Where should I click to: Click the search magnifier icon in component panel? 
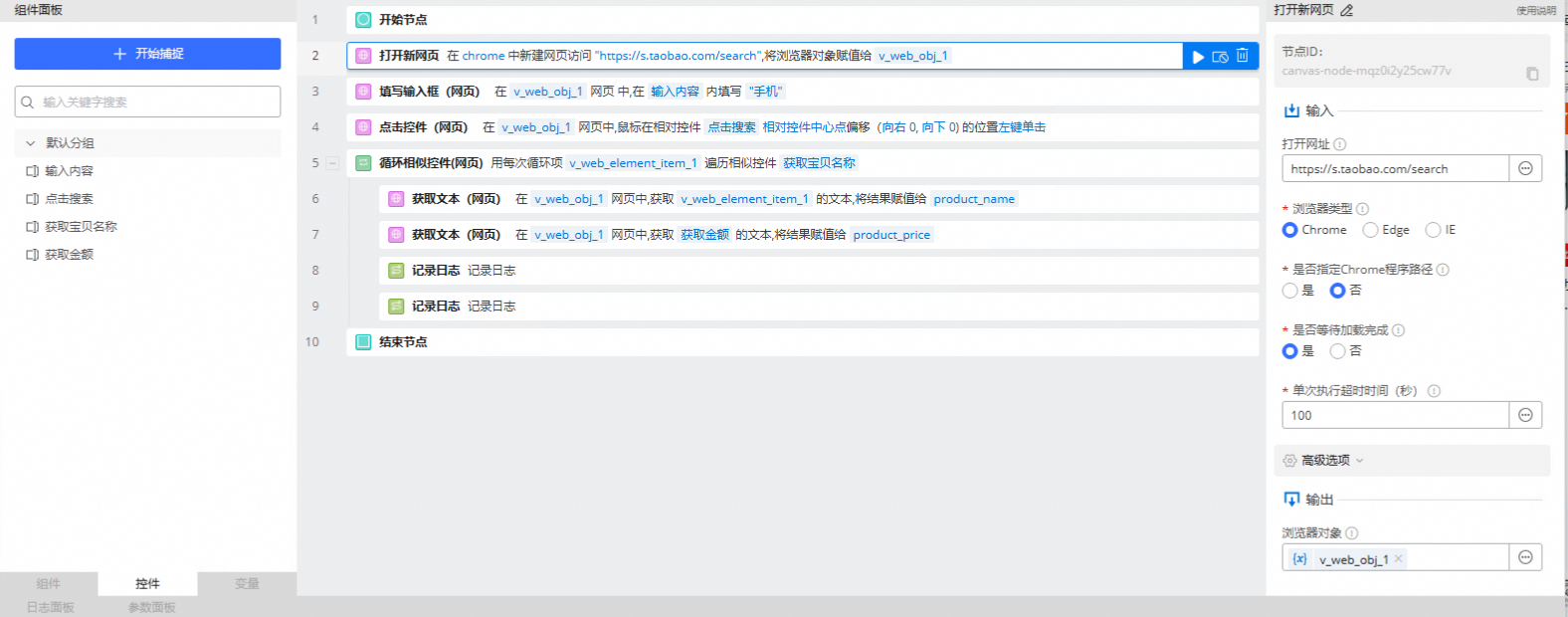(x=28, y=103)
